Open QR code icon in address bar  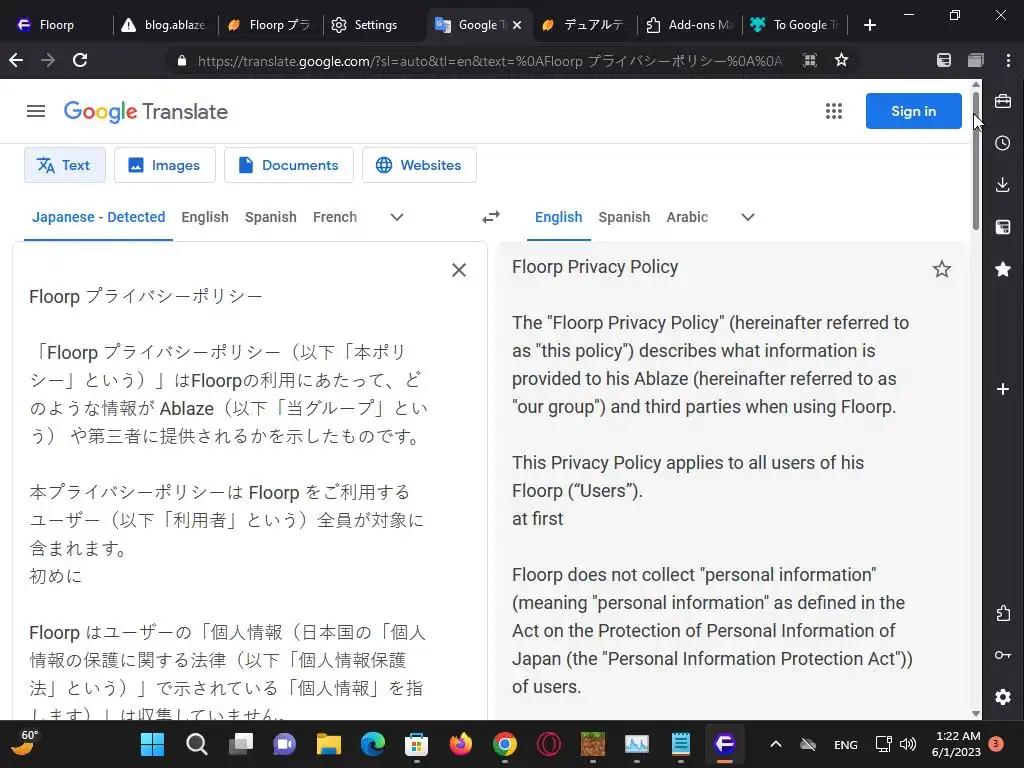point(810,60)
